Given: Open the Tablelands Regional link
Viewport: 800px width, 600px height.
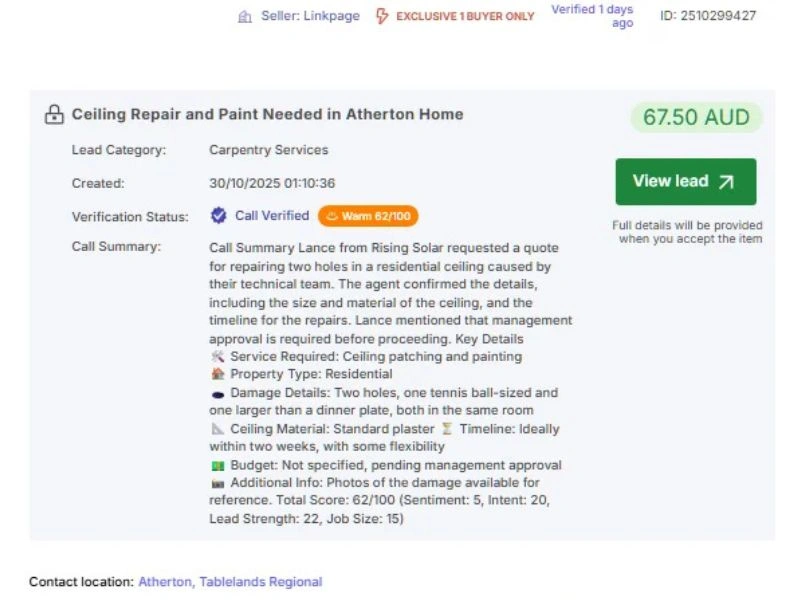Looking at the screenshot, I should point(260,582).
